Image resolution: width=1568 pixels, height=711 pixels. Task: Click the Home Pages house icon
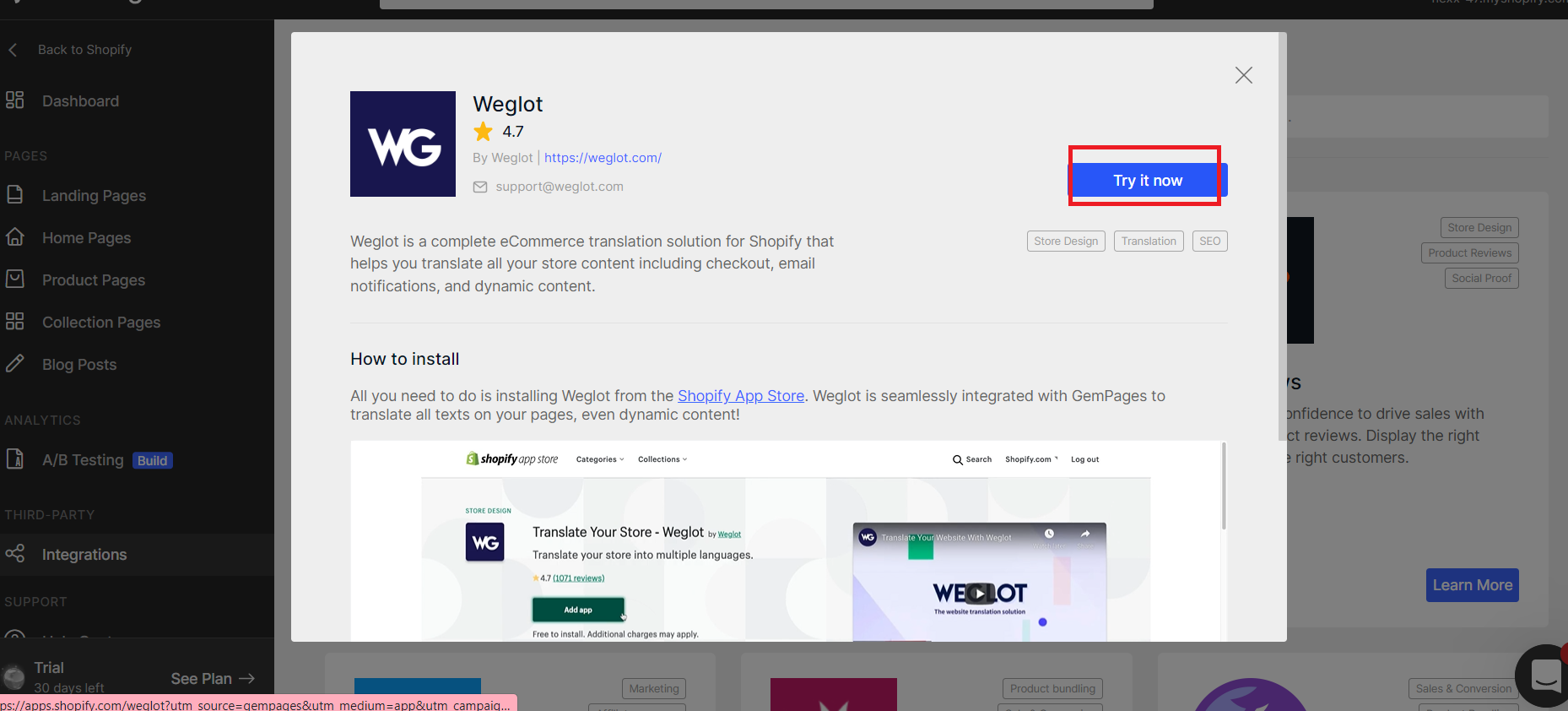point(14,237)
